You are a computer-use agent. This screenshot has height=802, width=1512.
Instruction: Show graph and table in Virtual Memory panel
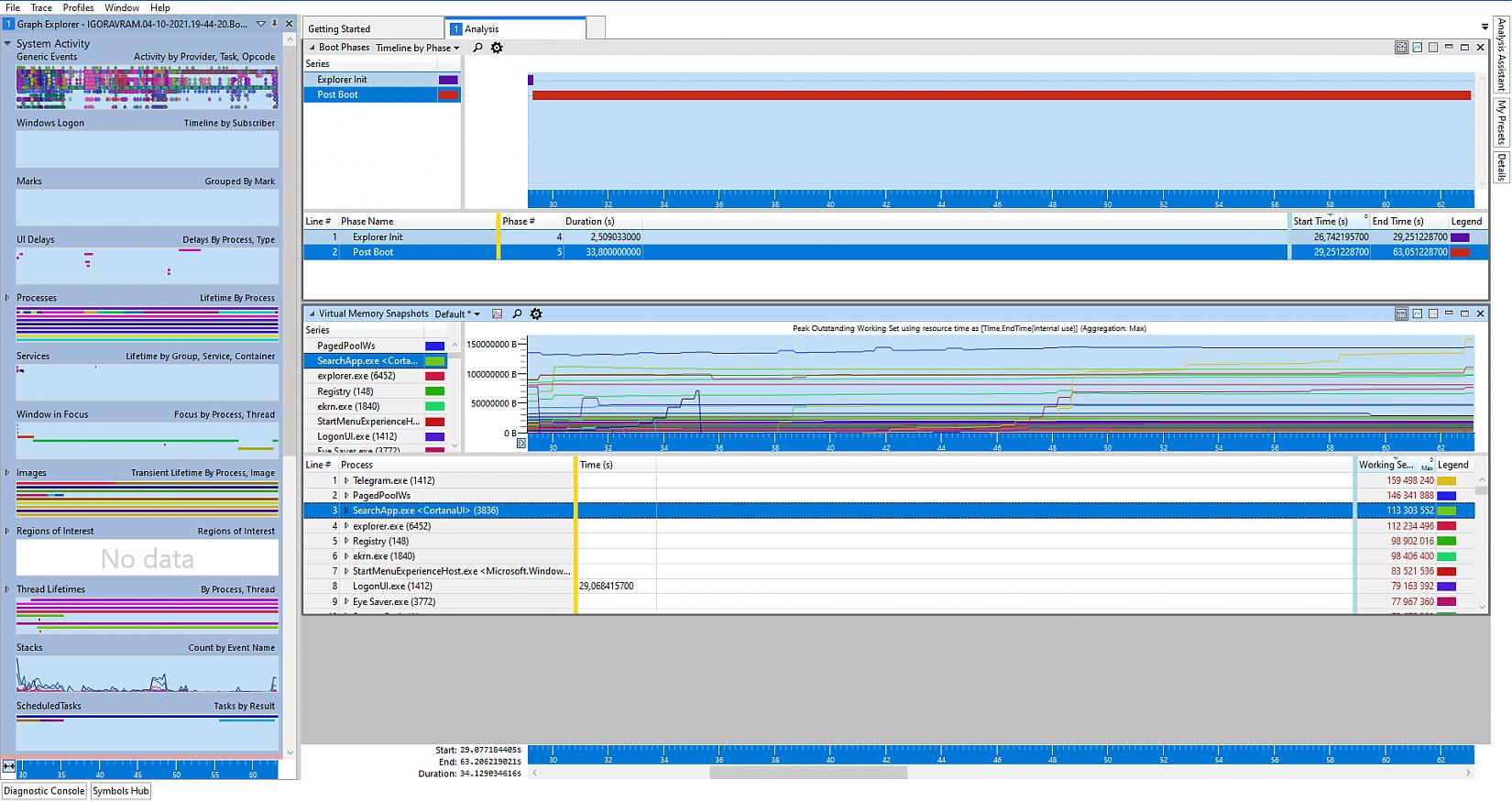pyautogui.click(x=1401, y=313)
